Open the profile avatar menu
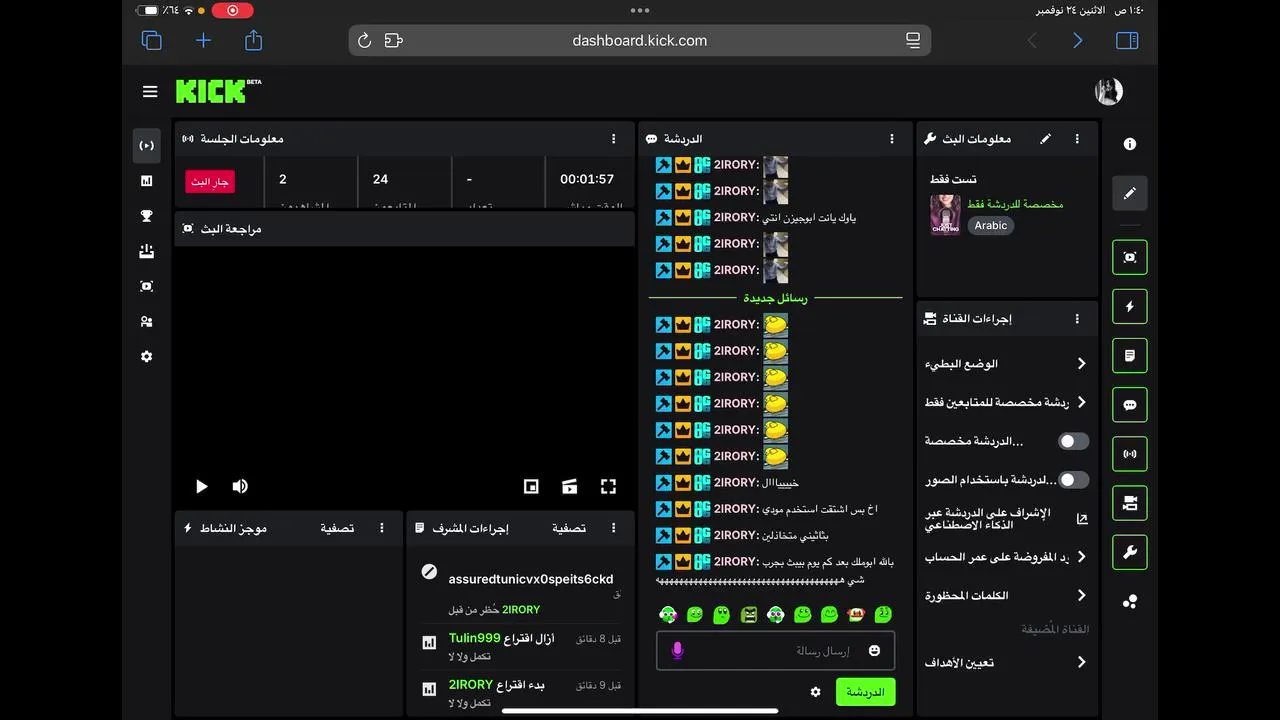The height and width of the screenshot is (720, 1280). coord(1108,91)
